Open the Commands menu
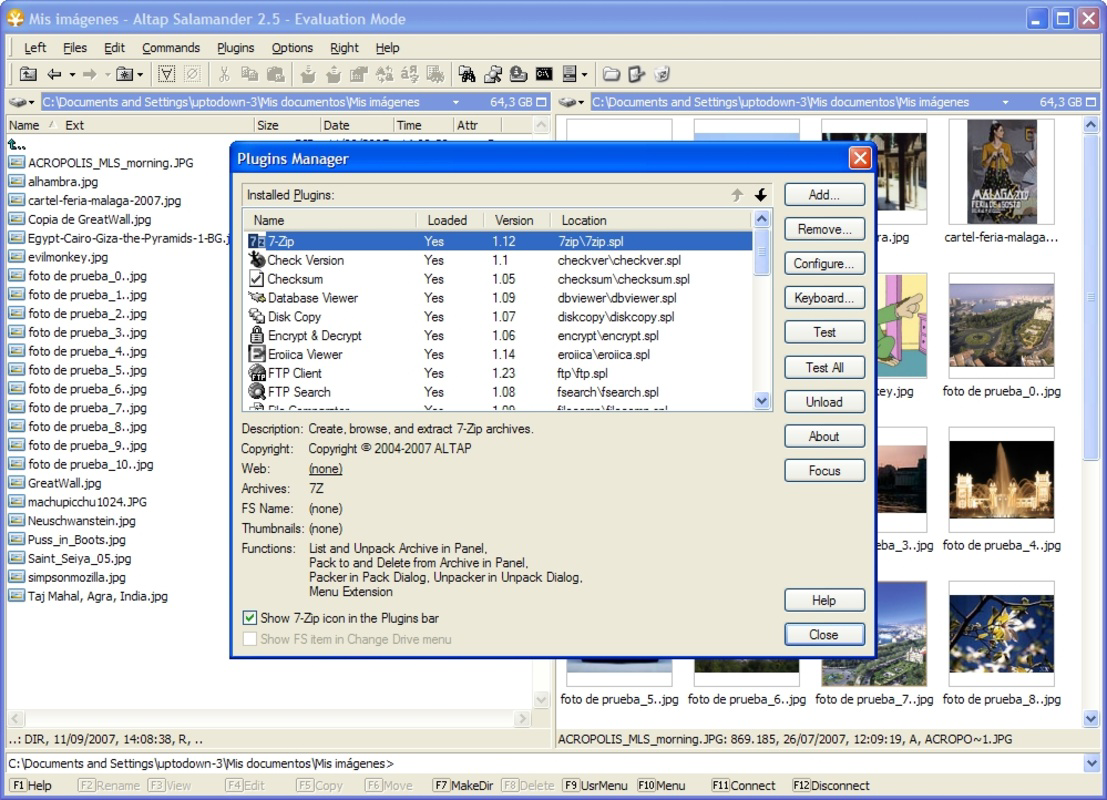Screen dimensions: 1107x800 click(171, 48)
